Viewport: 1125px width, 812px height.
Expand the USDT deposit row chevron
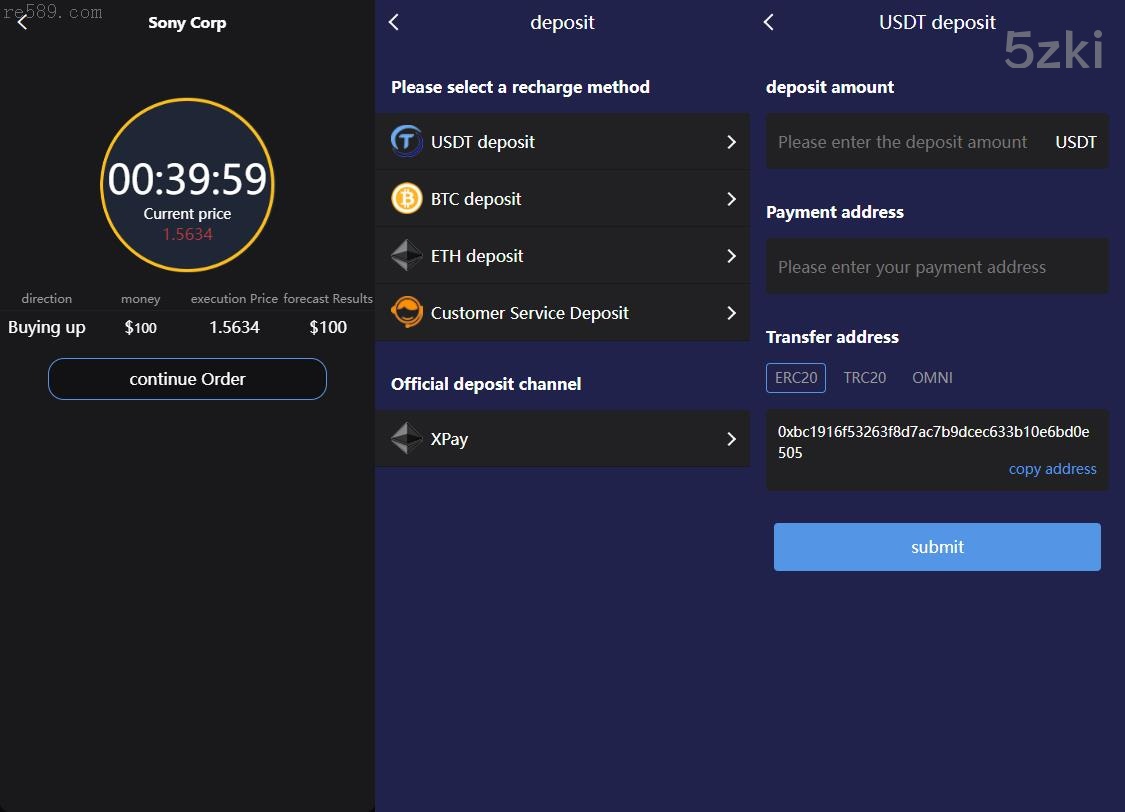click(731, 142)
